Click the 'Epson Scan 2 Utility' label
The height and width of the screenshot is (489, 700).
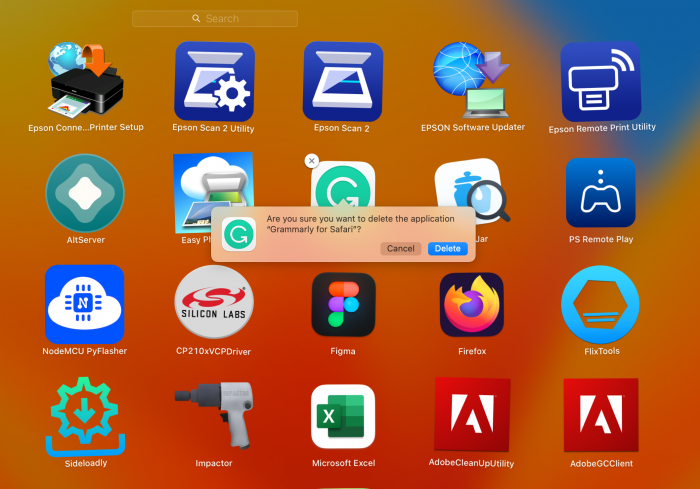[x=213, y=128]
